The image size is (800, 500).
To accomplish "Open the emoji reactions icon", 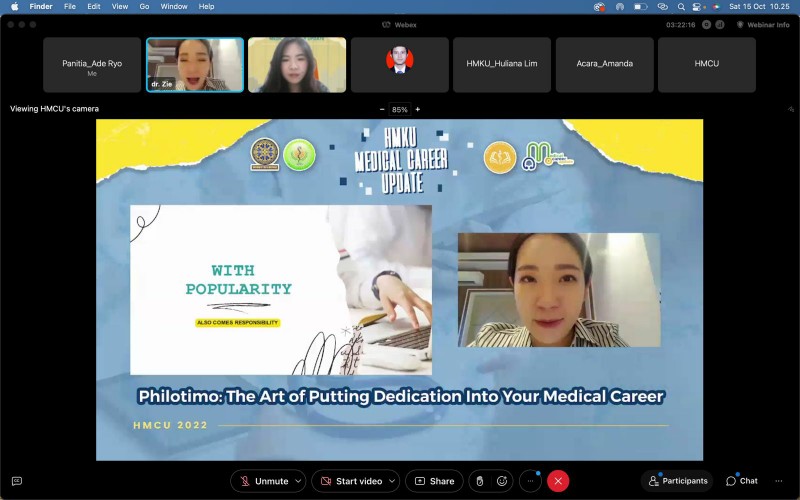I will (x=502, y=481).
